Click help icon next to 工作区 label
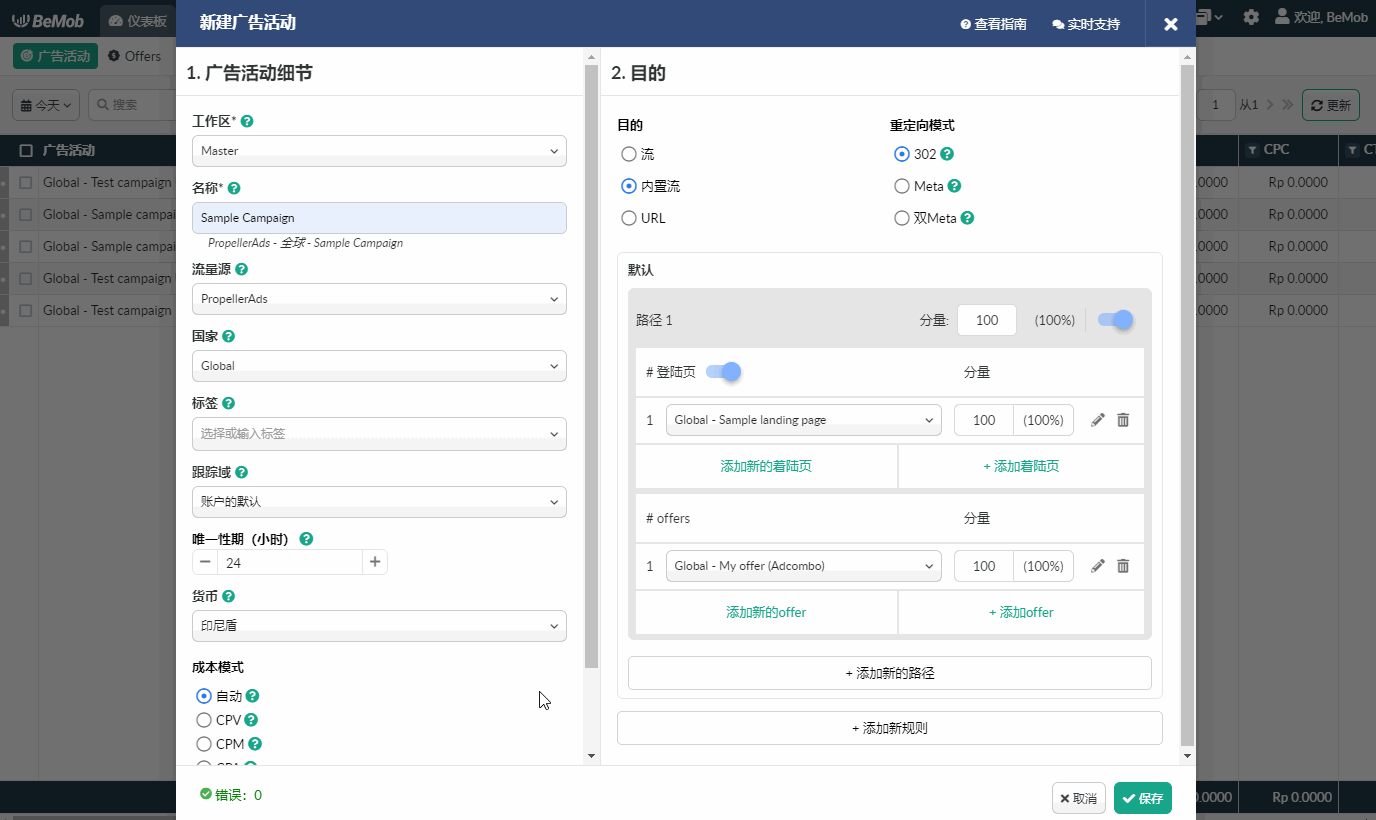The image size is (1376, 820). pyautogui.click(x=247, y=121)
